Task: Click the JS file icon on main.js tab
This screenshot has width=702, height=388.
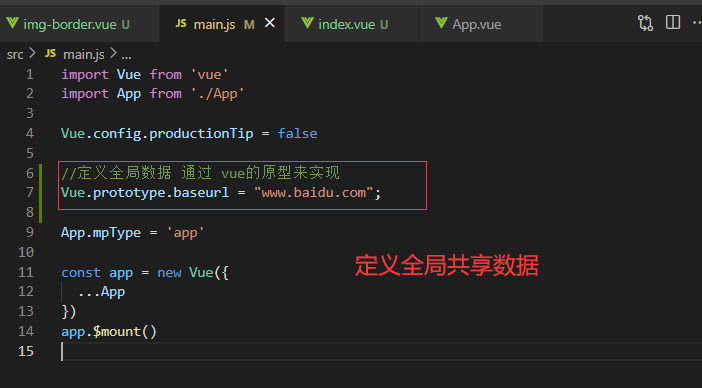Action: point(181,23)
